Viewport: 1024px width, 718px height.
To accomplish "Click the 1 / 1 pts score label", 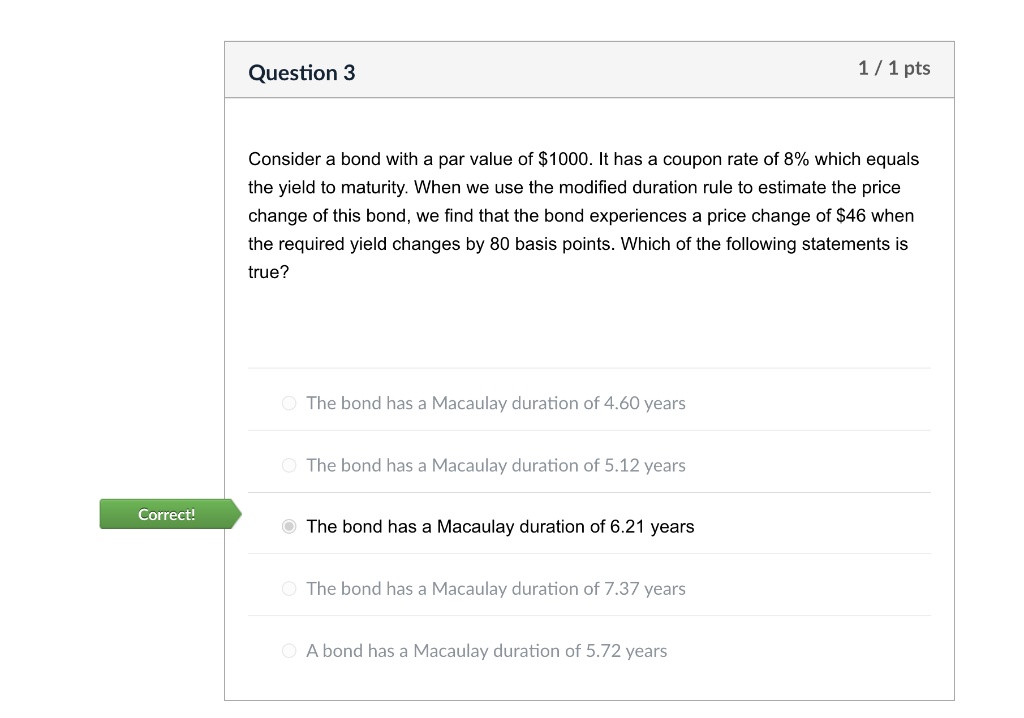I will 894,68.
